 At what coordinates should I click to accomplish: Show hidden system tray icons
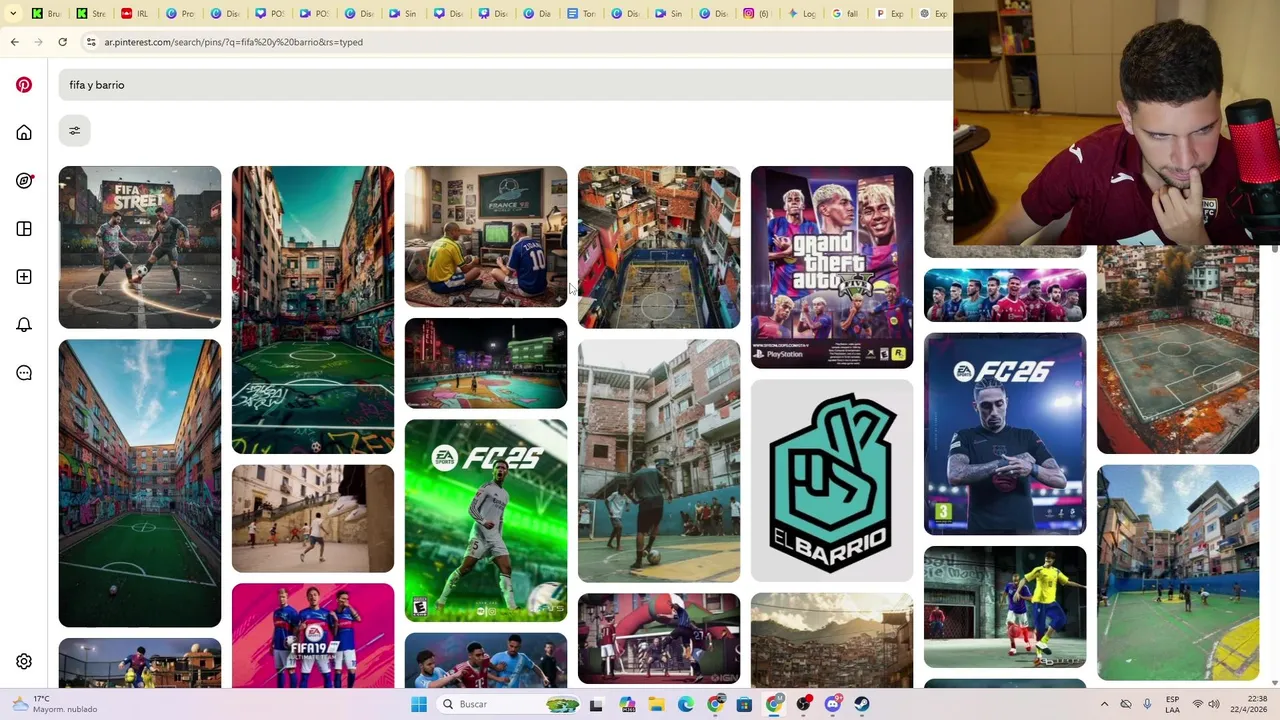click(1104, 704)
